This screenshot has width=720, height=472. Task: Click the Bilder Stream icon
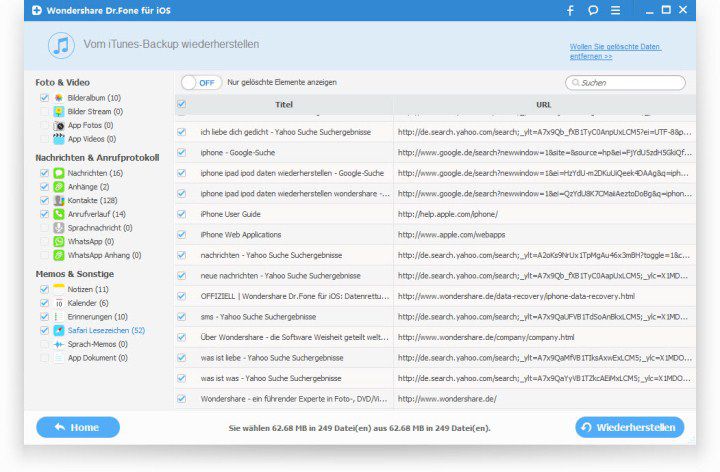click(59, 112)
